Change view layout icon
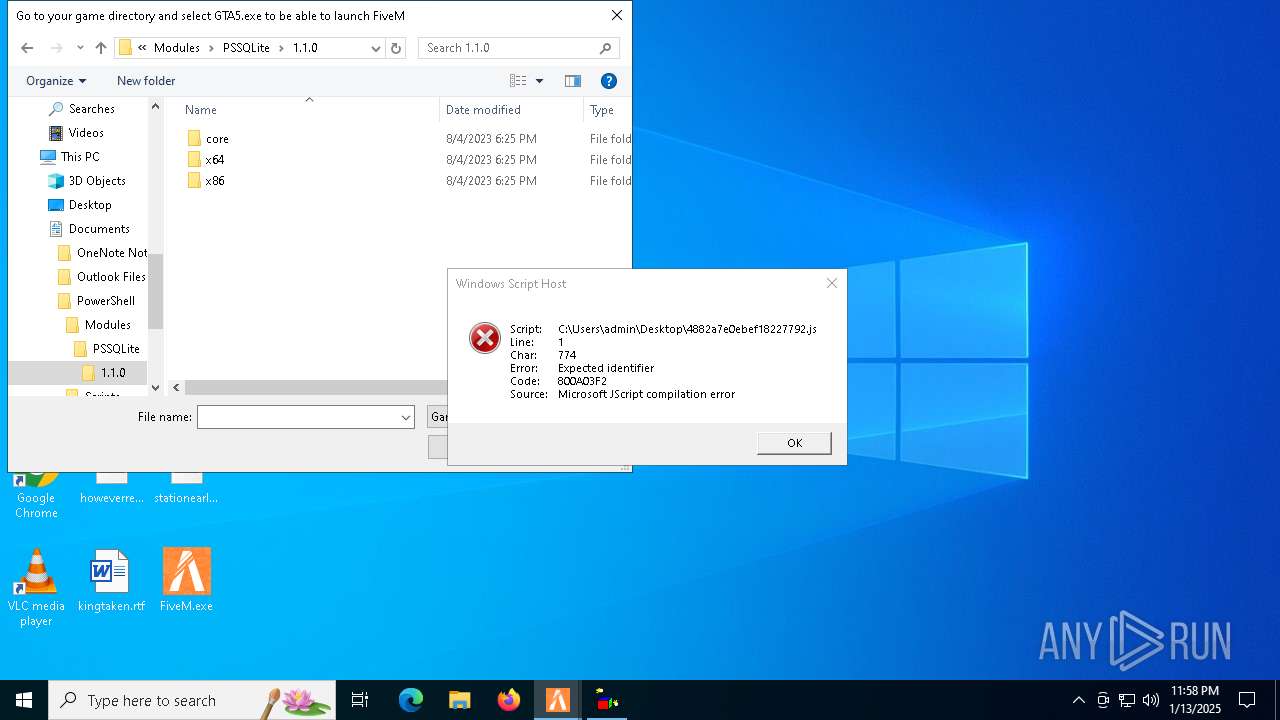This screenshot has width=1280, height=720. tap(518, 81)
